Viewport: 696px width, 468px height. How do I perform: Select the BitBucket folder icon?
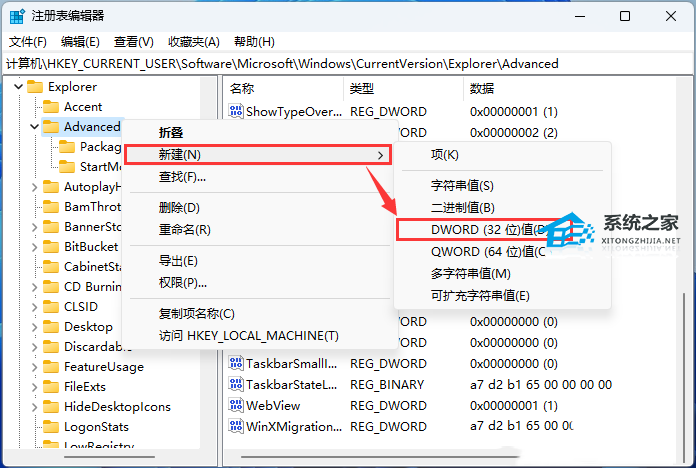(x=51, y=246)
